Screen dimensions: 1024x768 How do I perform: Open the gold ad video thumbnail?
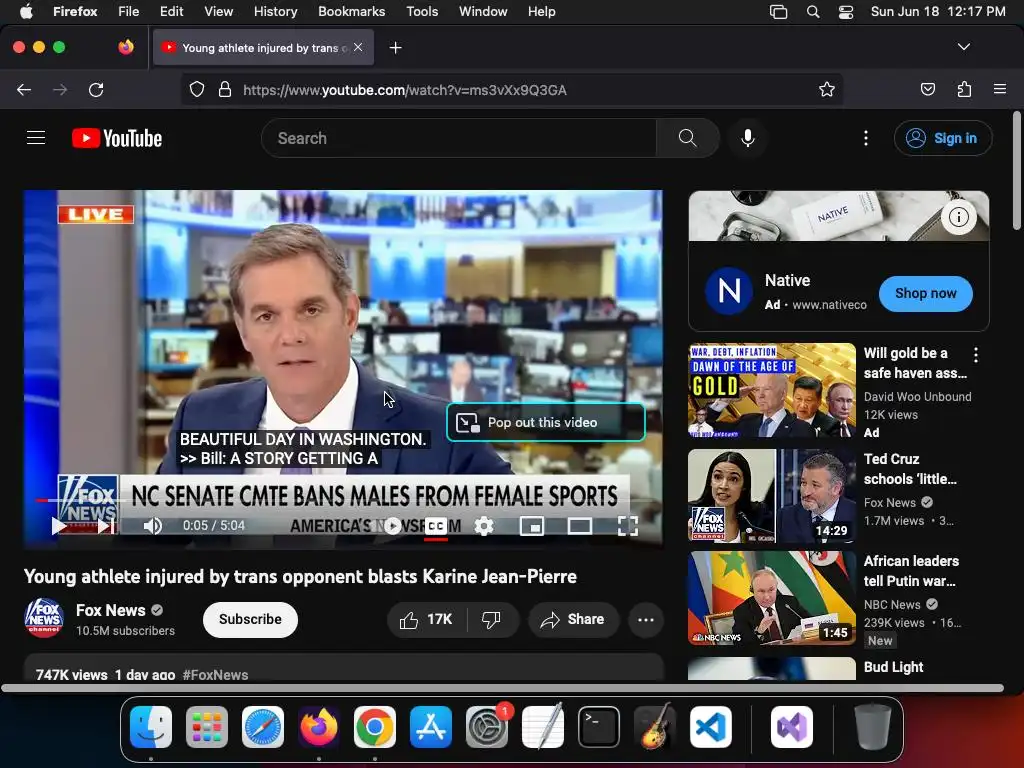tap(771, 390)
